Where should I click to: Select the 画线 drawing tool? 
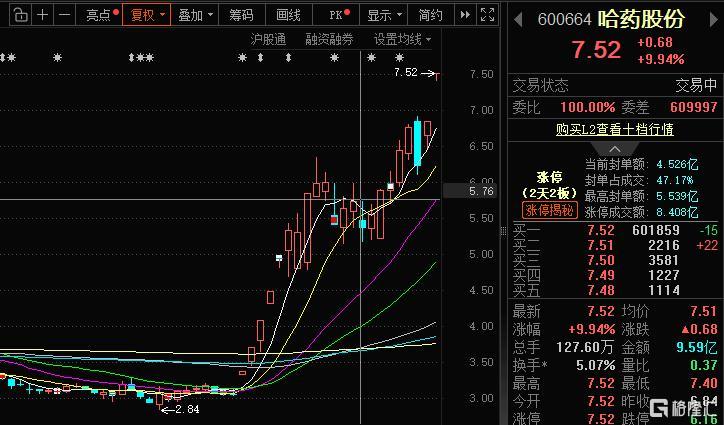(288, 15)
